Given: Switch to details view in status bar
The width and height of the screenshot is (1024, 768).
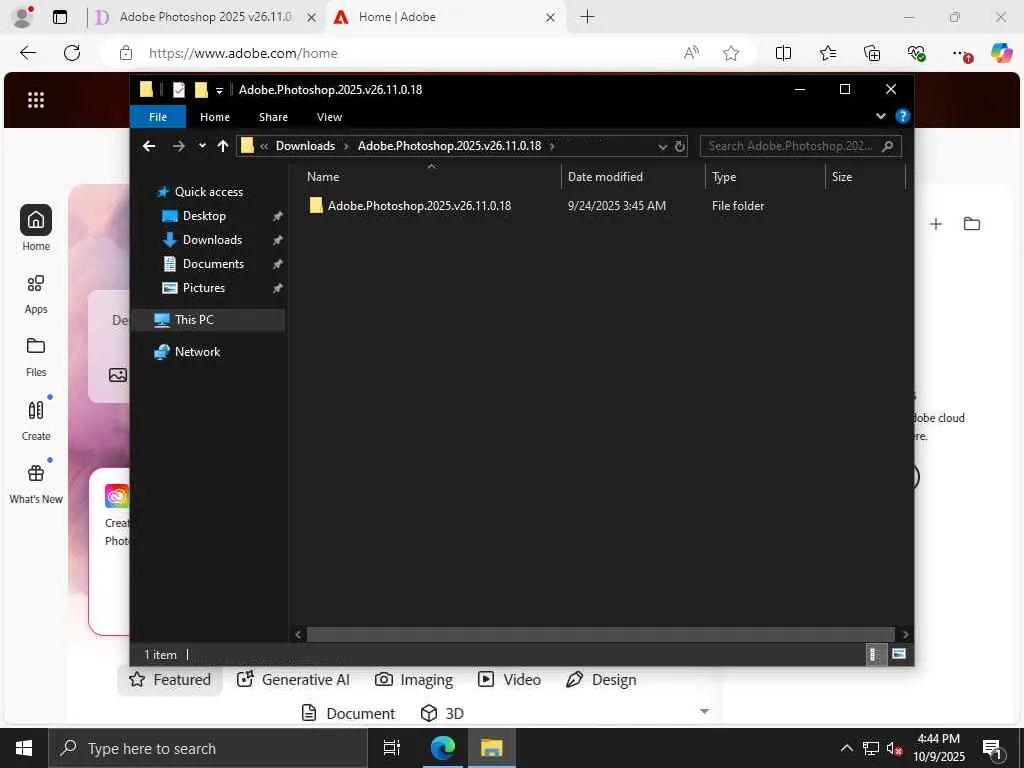Looking at the screenshot, I should pos(875,654).
